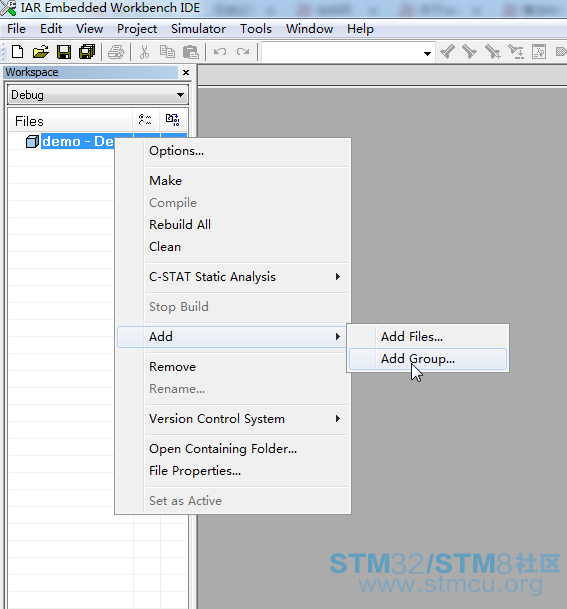Screen dimensions: 567x609
Task: Select the demo - Debug project row
Action: point(77,141)
